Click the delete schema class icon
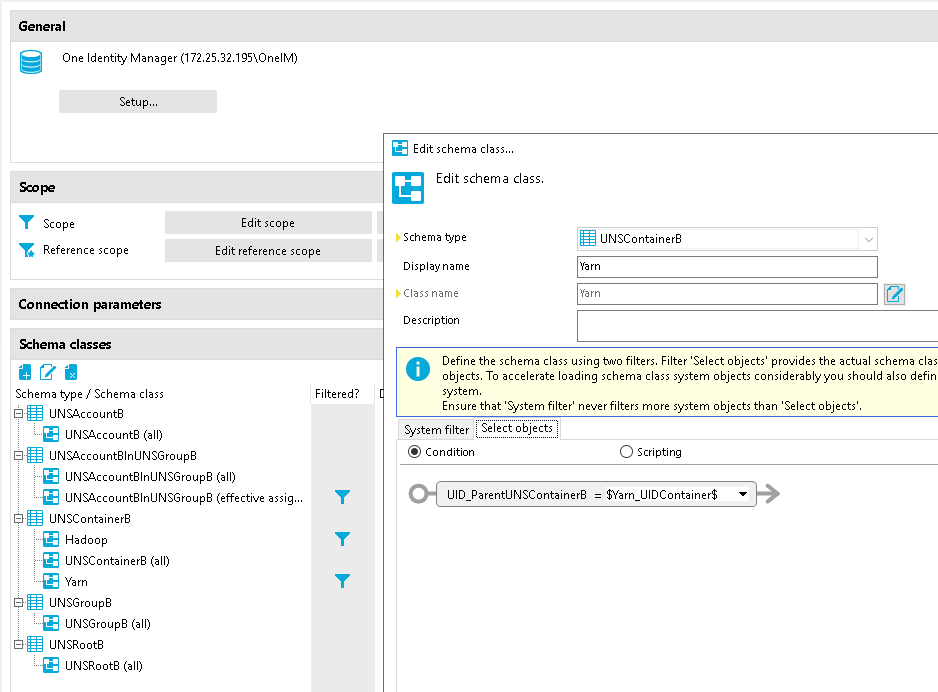 pos(70,372)
